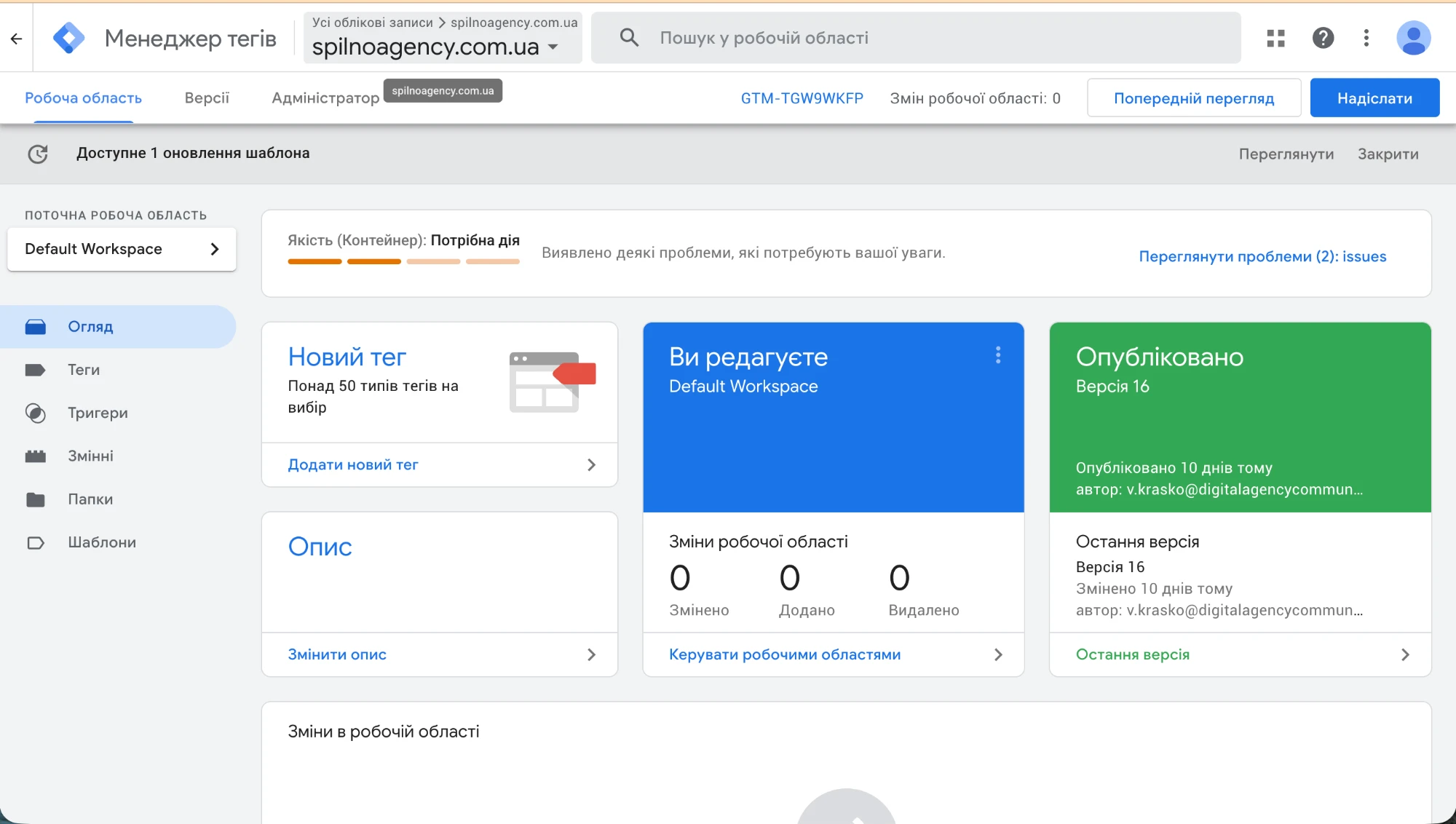Click the Теги tag icon
Screen dimensions: 1456x824
click(x=36, y=370)
